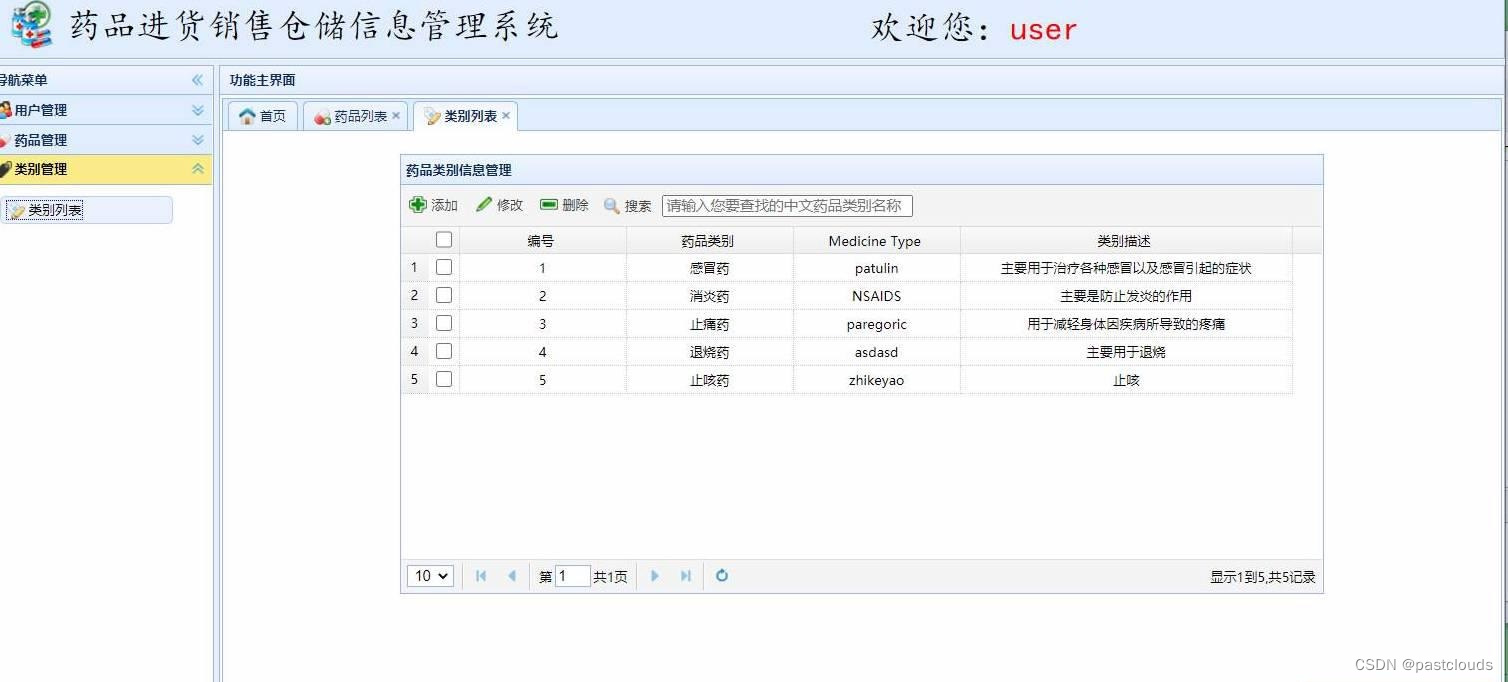
Task: Click the description '用于减轻身体因疾病所导致的疼痛'
Action: tap(1126, 324)
